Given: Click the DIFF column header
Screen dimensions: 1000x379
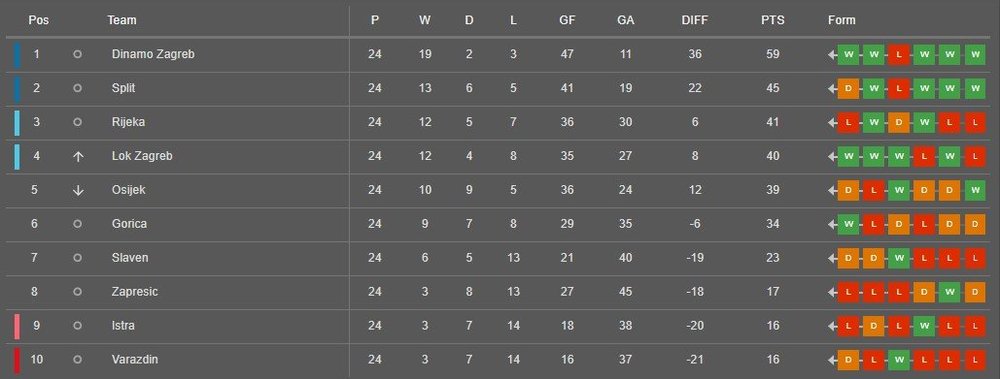Looking at the screenshot, I should click(695, 20).
